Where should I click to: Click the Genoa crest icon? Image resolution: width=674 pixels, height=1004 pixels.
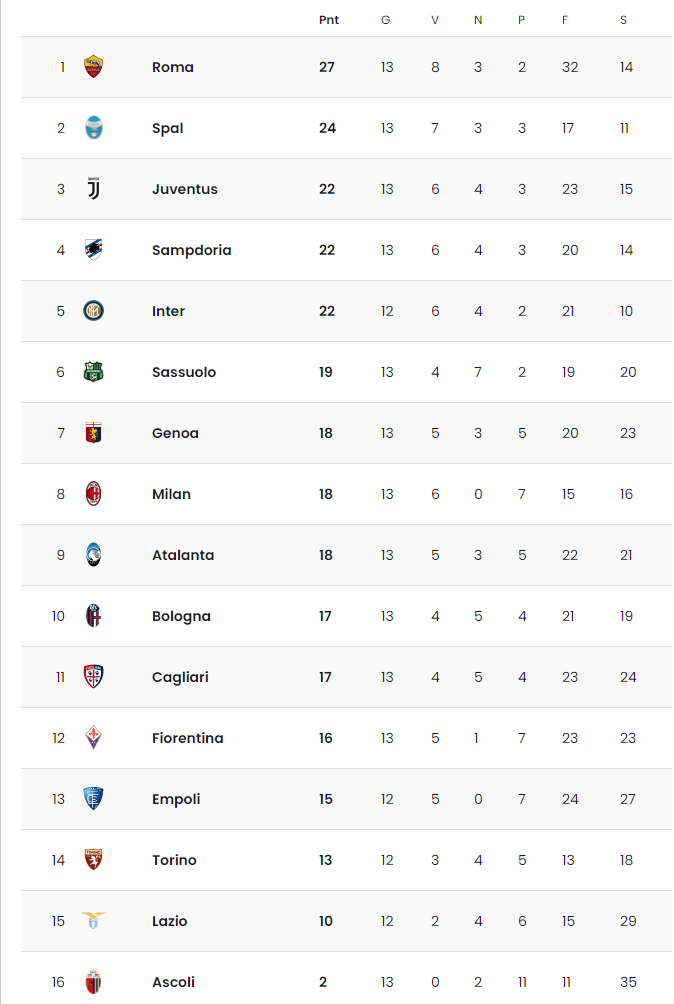[x=93, y=433]
